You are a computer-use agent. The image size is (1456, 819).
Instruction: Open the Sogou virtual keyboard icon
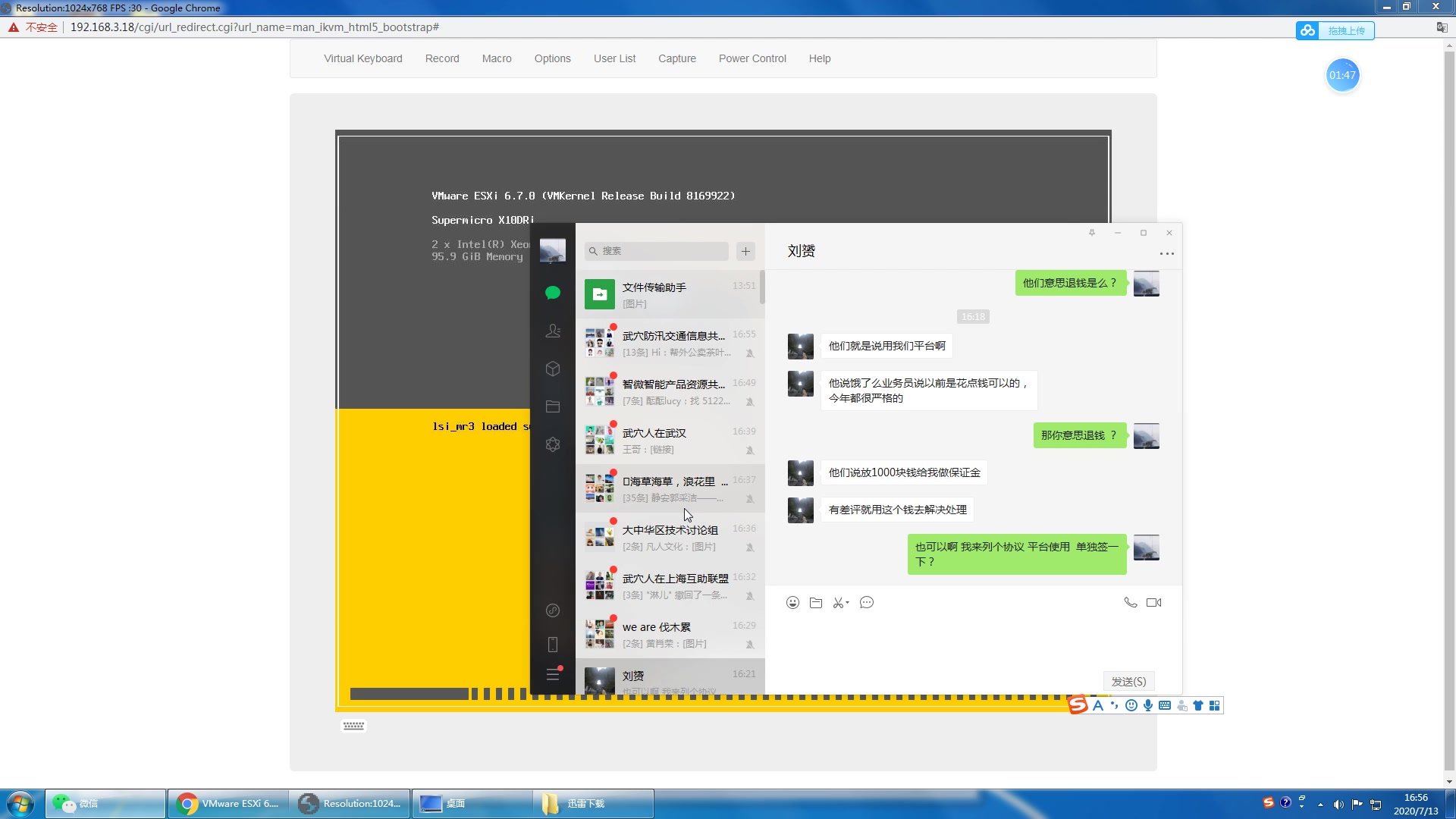coord(1165,705)
